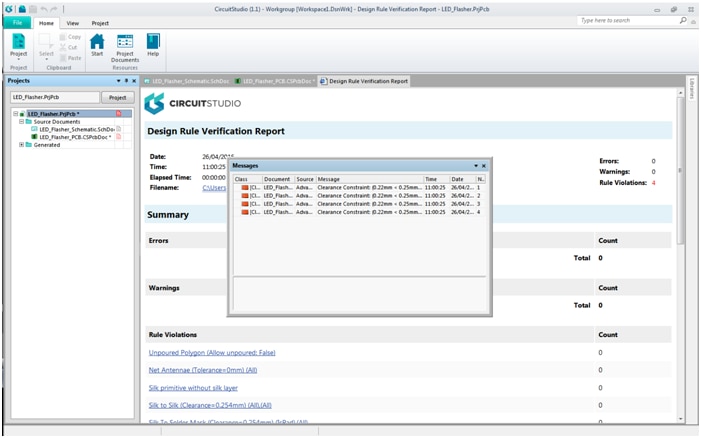Open the Messages panel dropdown arrow
Image resolution: width=701 pixels, height=438 pixels.
click(x=475, y=166)
